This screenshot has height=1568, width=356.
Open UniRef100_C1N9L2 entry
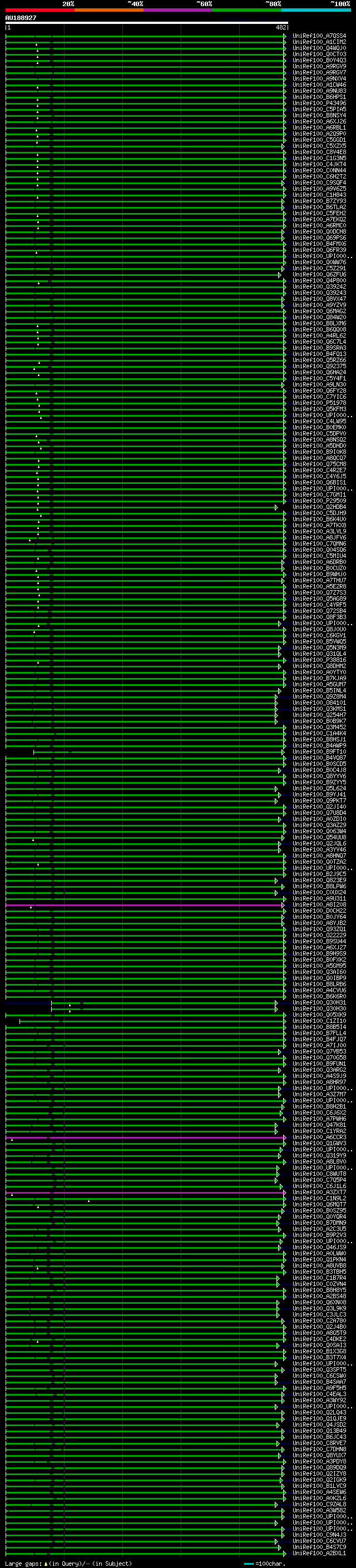click(319, 1199)
